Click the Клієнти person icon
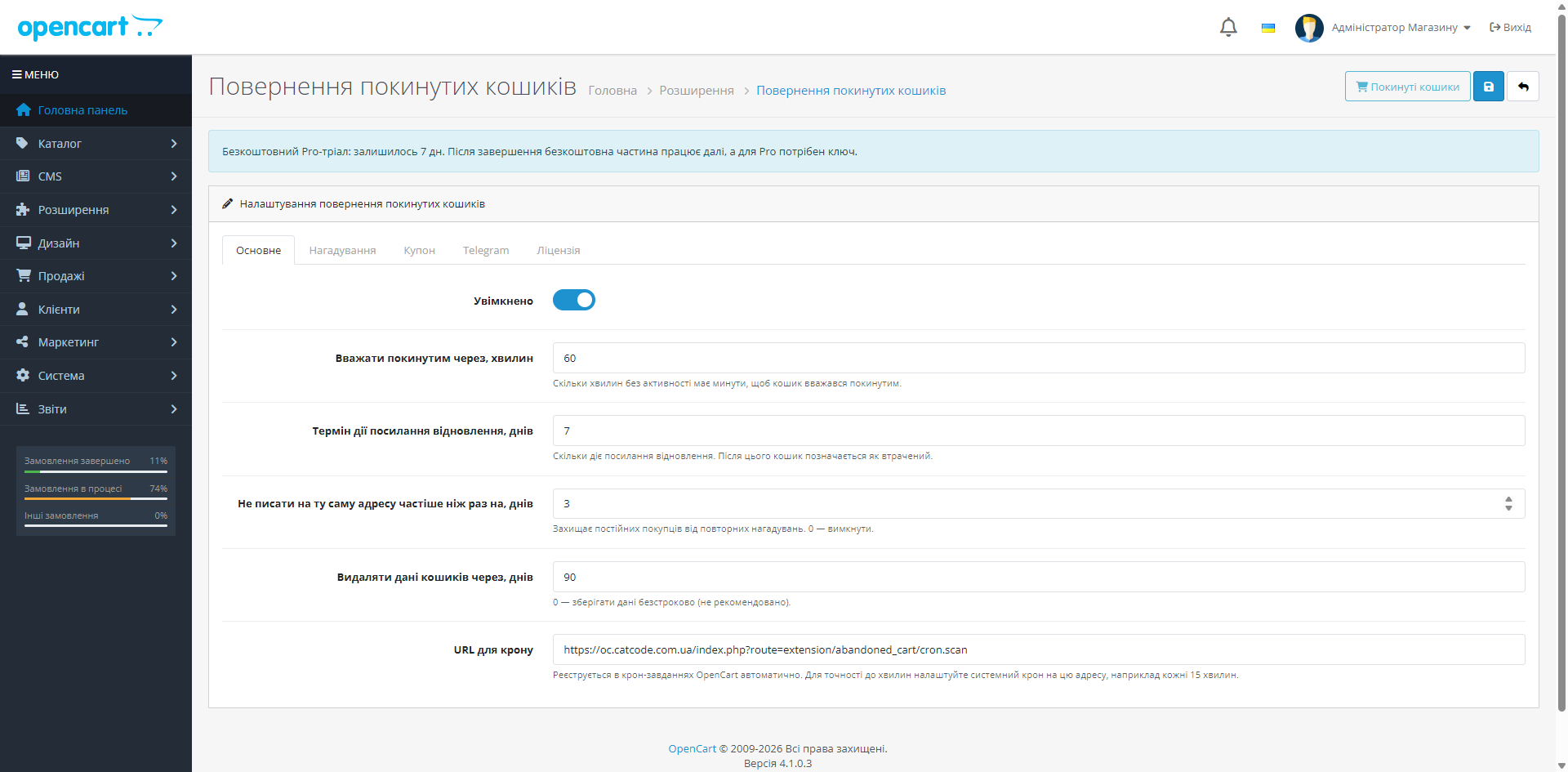 point(23,310)
